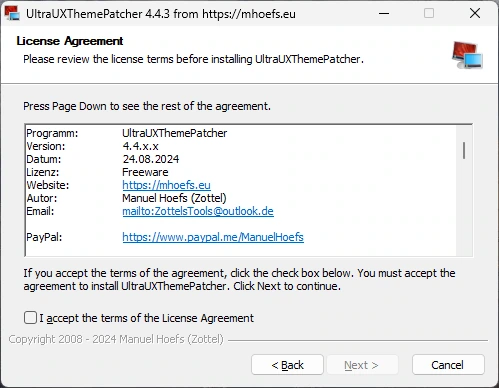This screenshot has height=388, width=499.
Task: Go back with the '< Back' button
Action: click(287, 365)
